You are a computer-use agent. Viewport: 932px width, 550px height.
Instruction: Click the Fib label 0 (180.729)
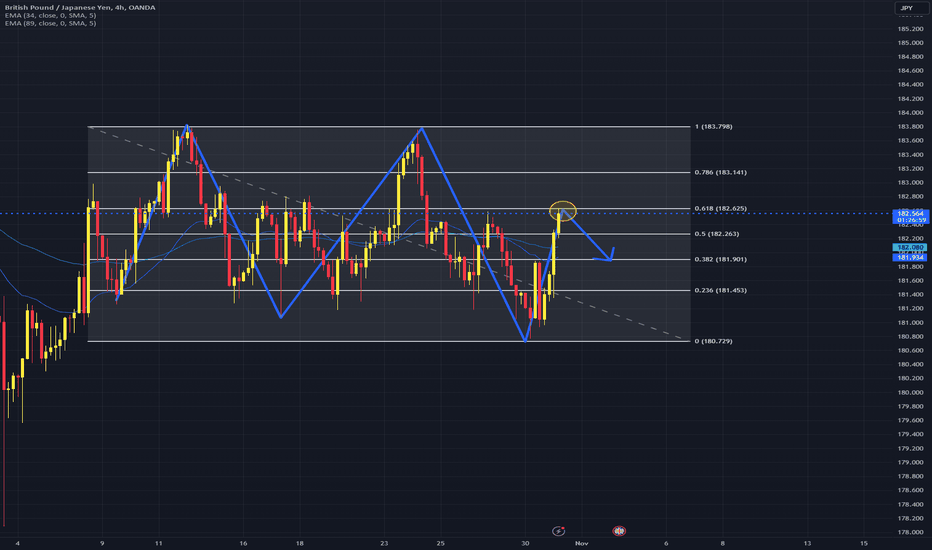[x=713, y=341]
